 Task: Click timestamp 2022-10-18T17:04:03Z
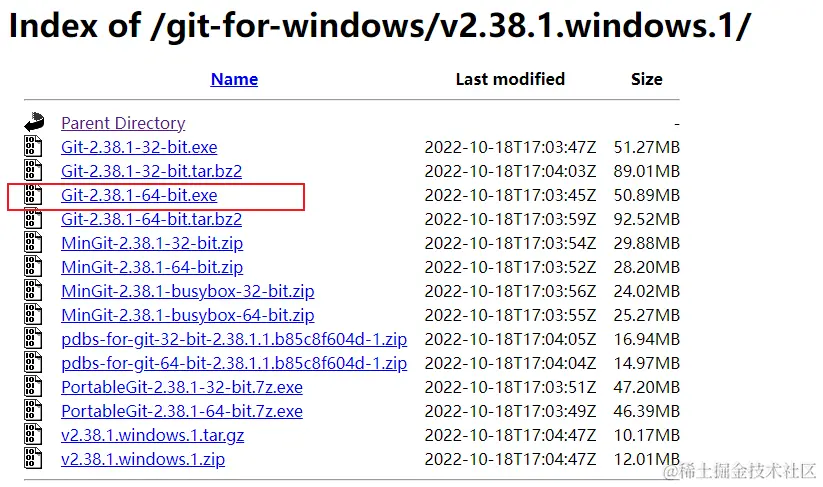(510, 171)
